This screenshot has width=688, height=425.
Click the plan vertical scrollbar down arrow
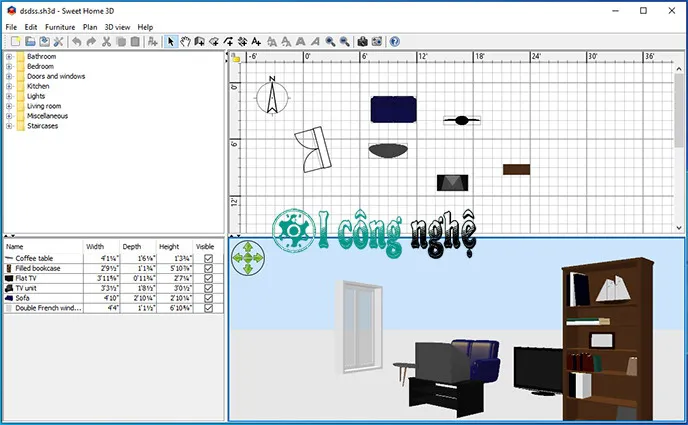(679, 228)
